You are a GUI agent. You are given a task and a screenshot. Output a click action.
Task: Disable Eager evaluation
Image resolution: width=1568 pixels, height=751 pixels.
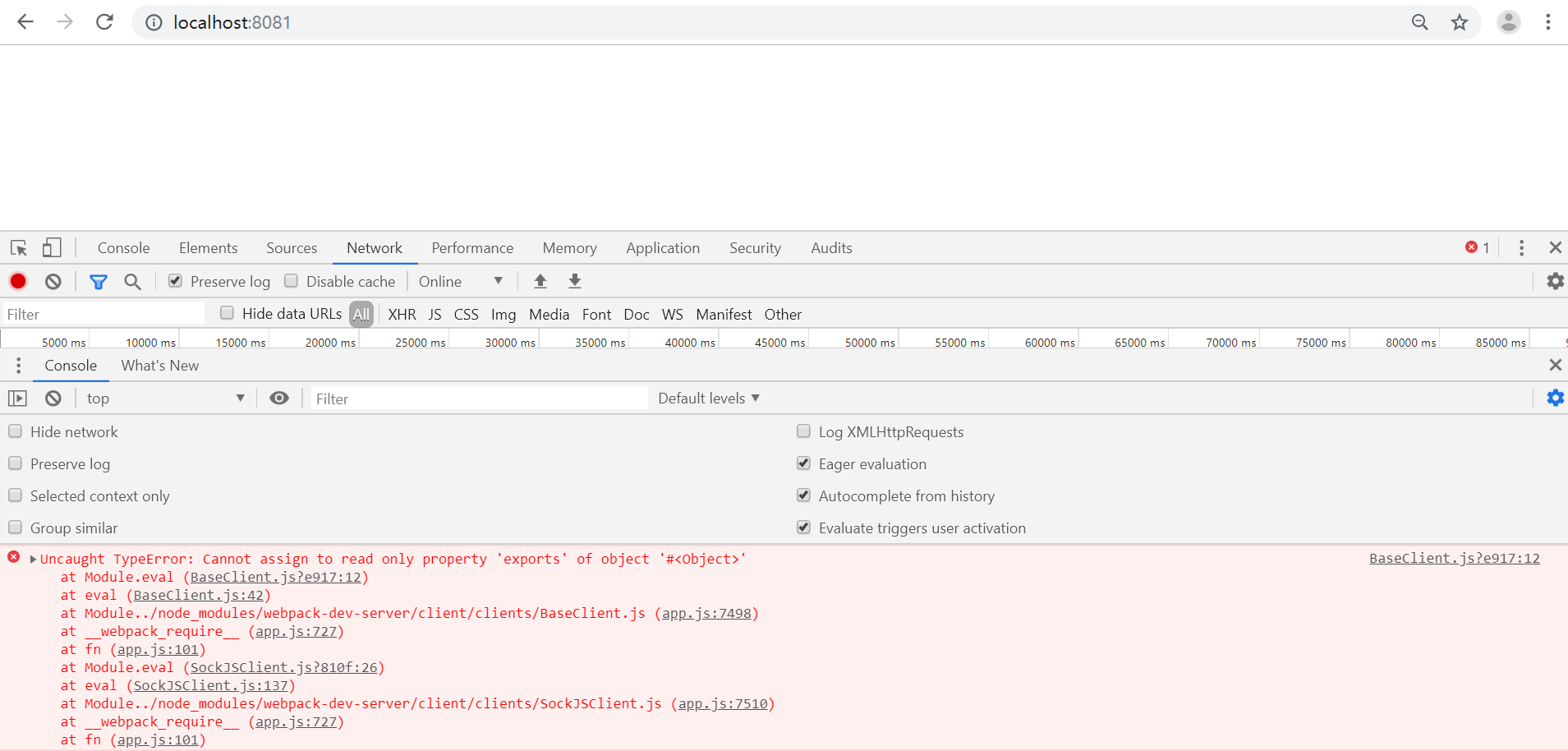(x=804, y=463)
